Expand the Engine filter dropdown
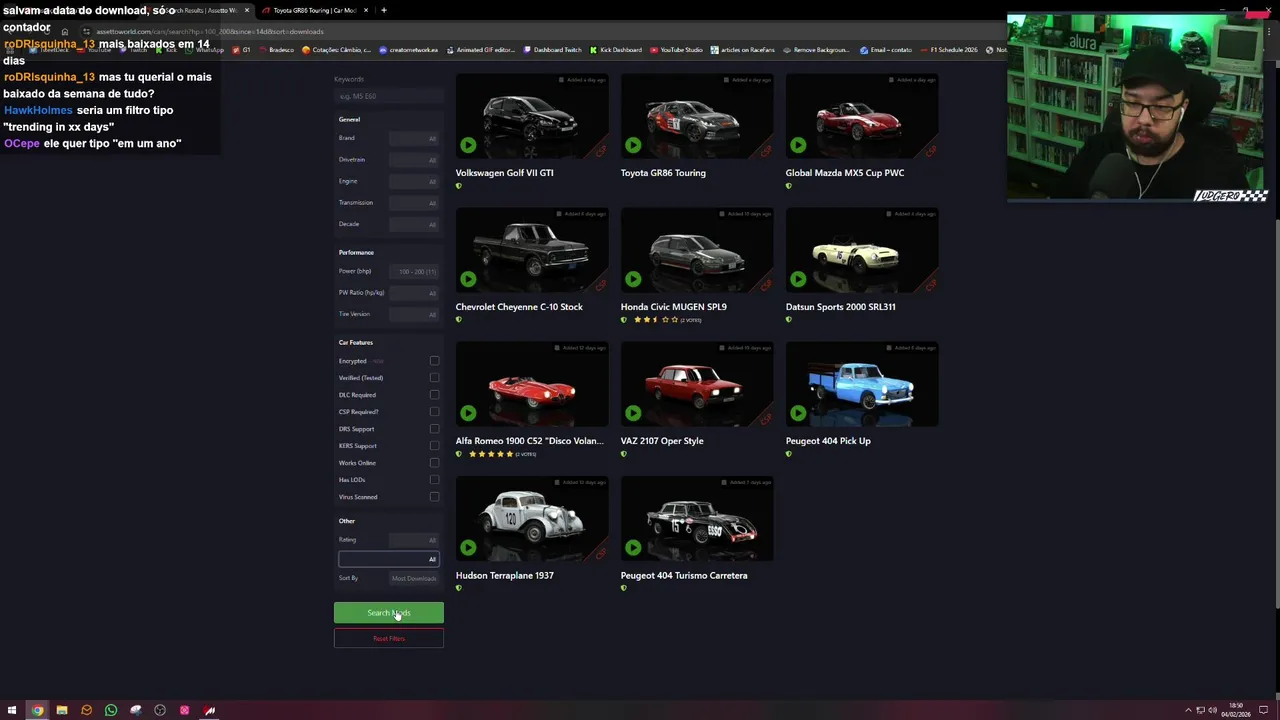 (x=414, y=181)
